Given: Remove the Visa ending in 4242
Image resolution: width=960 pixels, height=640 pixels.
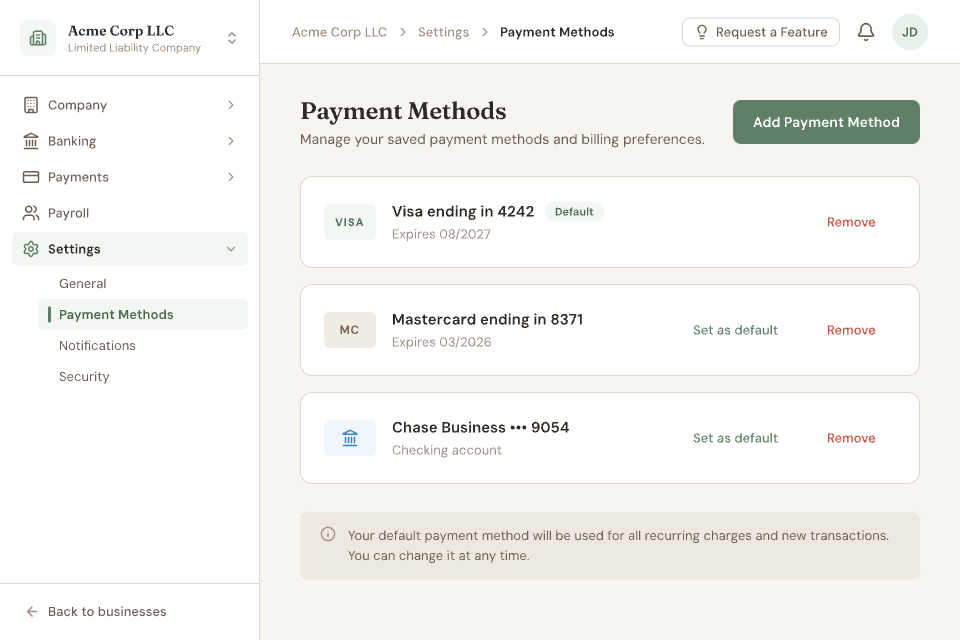Looking at the screenshot, I should (851, 222).
